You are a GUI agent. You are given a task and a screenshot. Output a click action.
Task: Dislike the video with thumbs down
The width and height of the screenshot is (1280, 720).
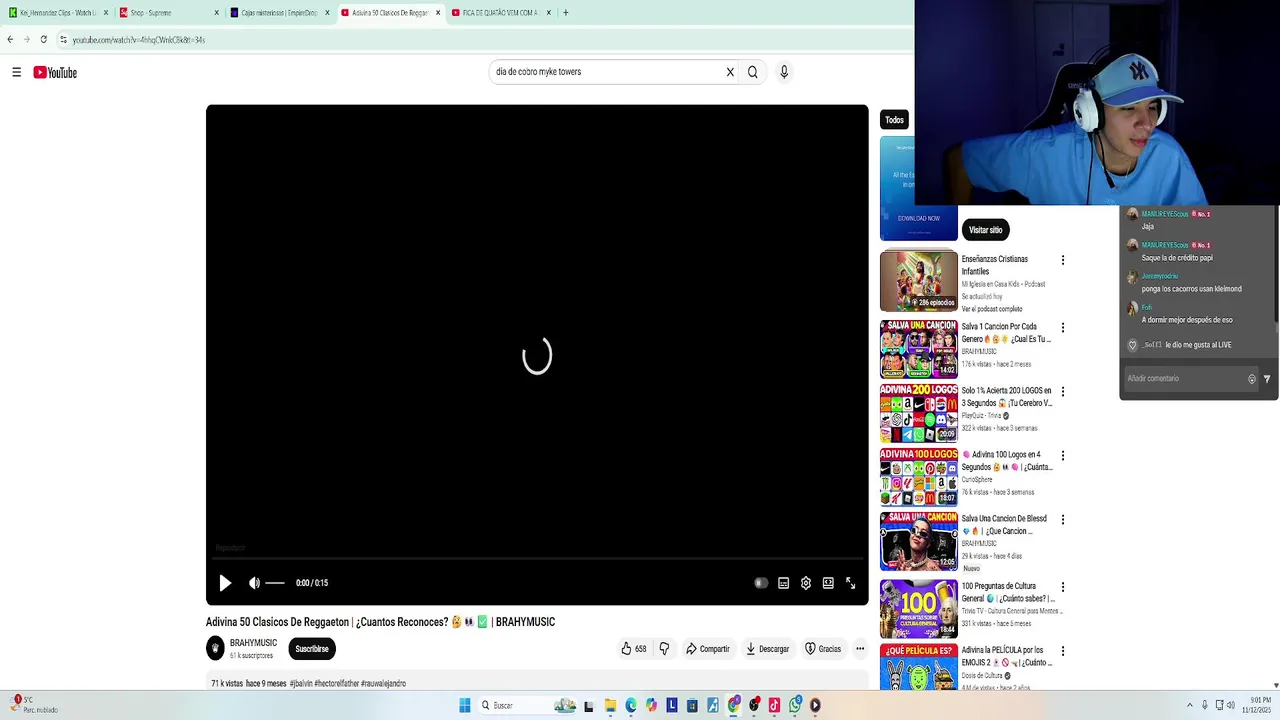click(x=664, y=649)
